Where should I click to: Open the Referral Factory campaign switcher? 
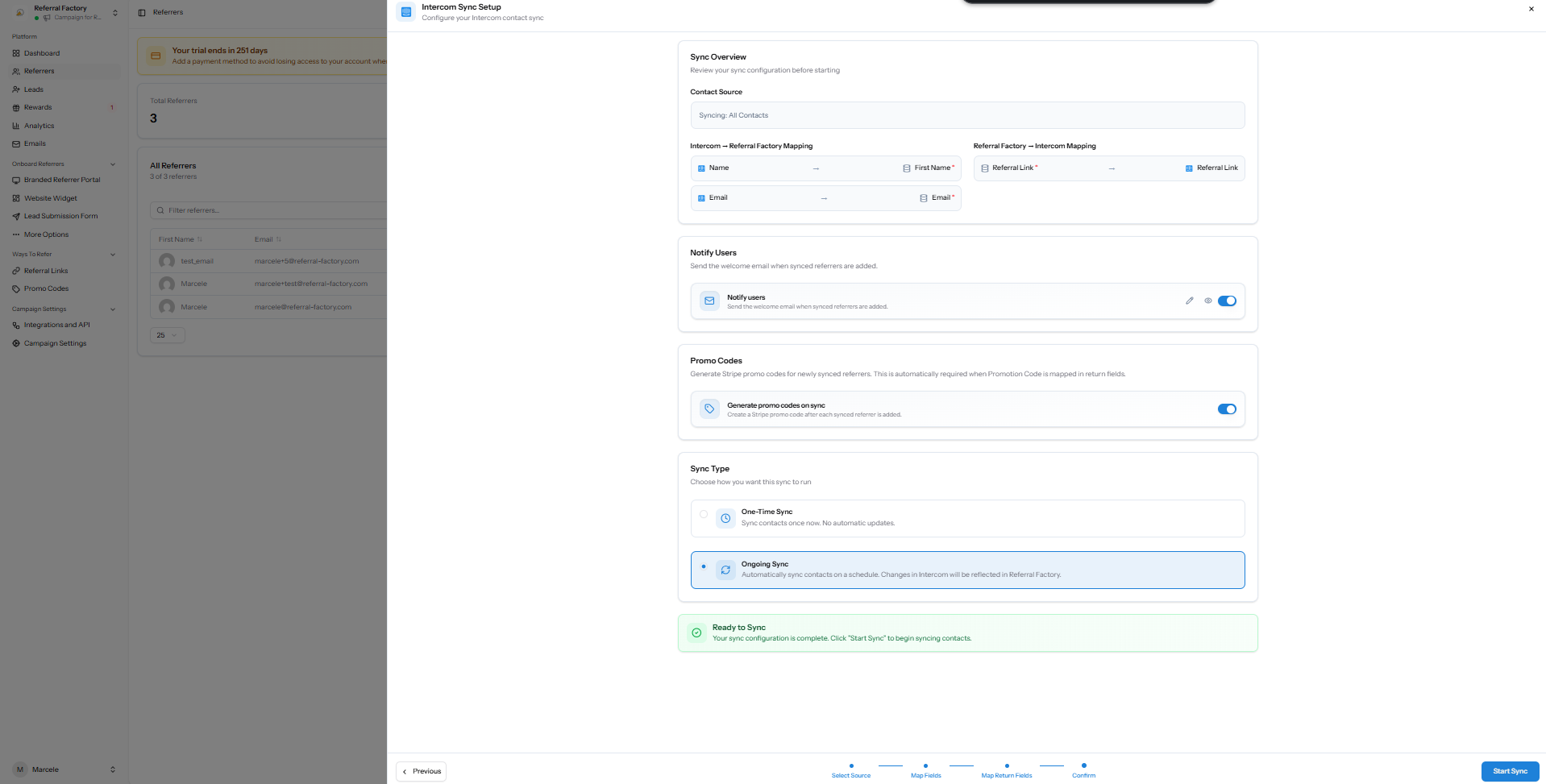tap(65, 12)
